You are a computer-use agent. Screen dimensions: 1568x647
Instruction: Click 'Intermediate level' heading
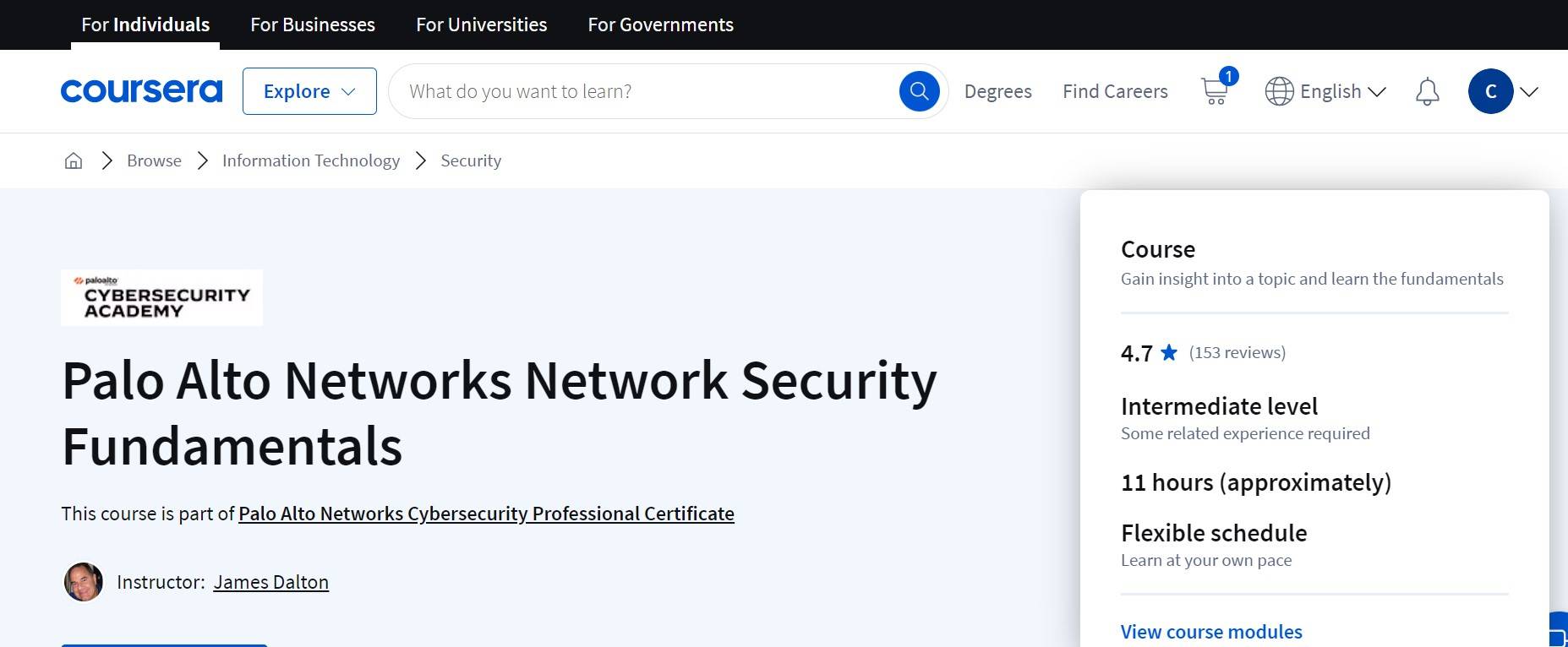click(1219, 406)
